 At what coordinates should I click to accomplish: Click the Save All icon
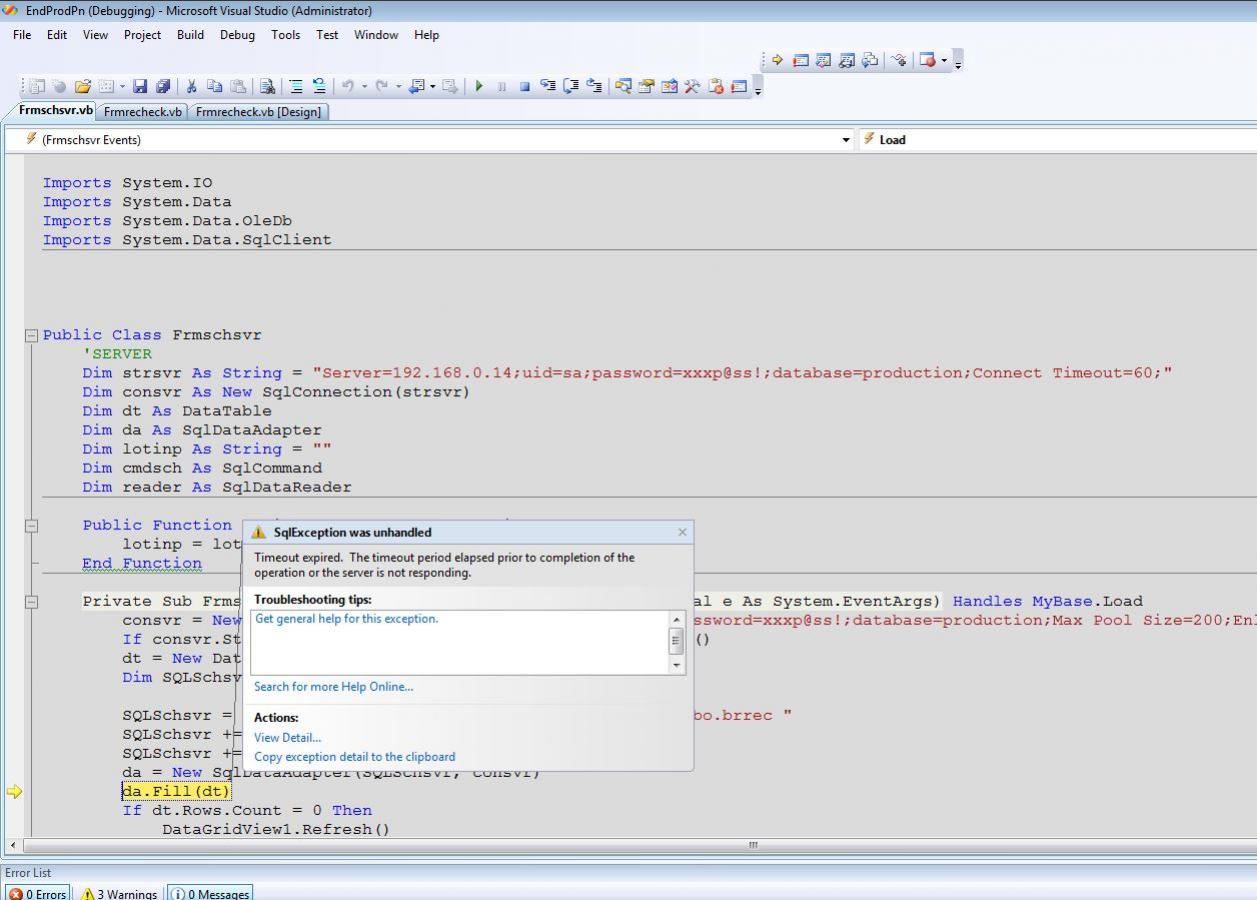coord(163,86)
